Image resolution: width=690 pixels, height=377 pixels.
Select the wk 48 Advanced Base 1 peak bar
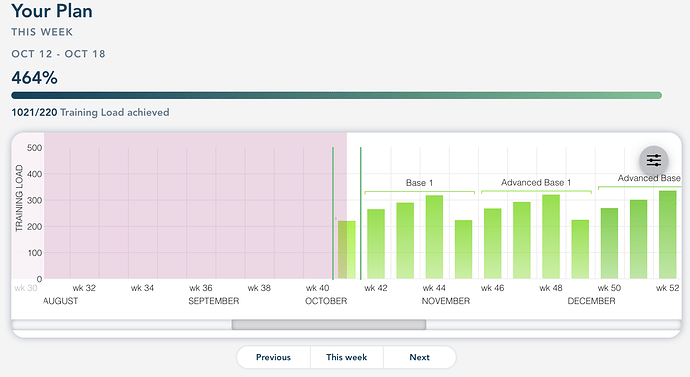(x=551, y=237)
